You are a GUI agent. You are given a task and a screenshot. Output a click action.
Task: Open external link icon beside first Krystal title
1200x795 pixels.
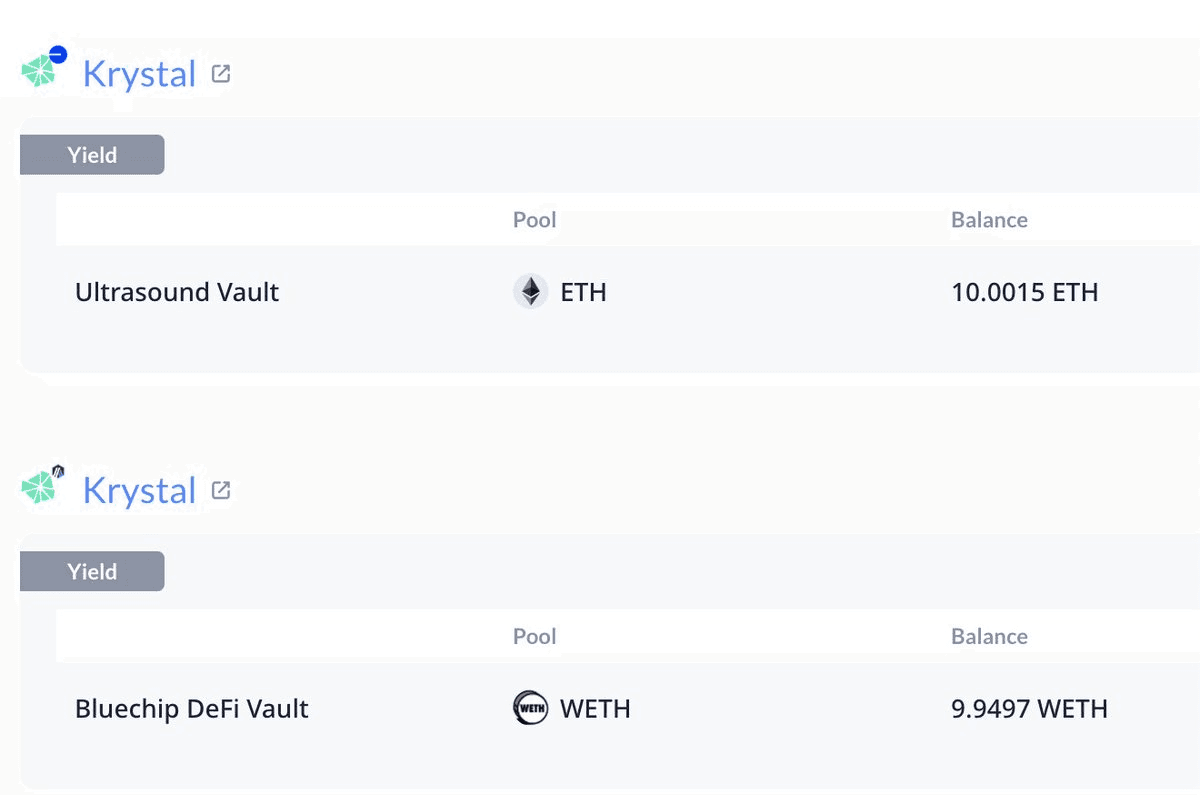221,73
